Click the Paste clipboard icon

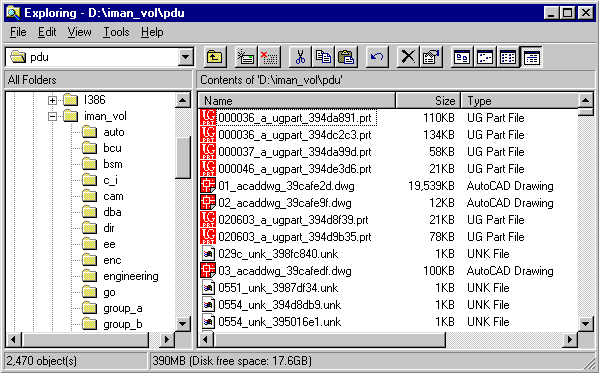tap(346, 57)
